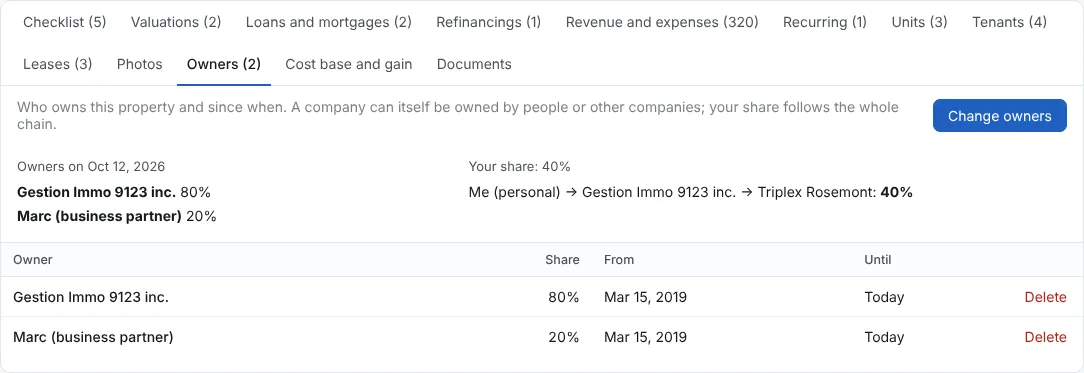Image resolution: width=1084 pixels, height=373 pixels.
Task: Click Mar 15, 2019 in the Marc row
Action: point(645,337)
